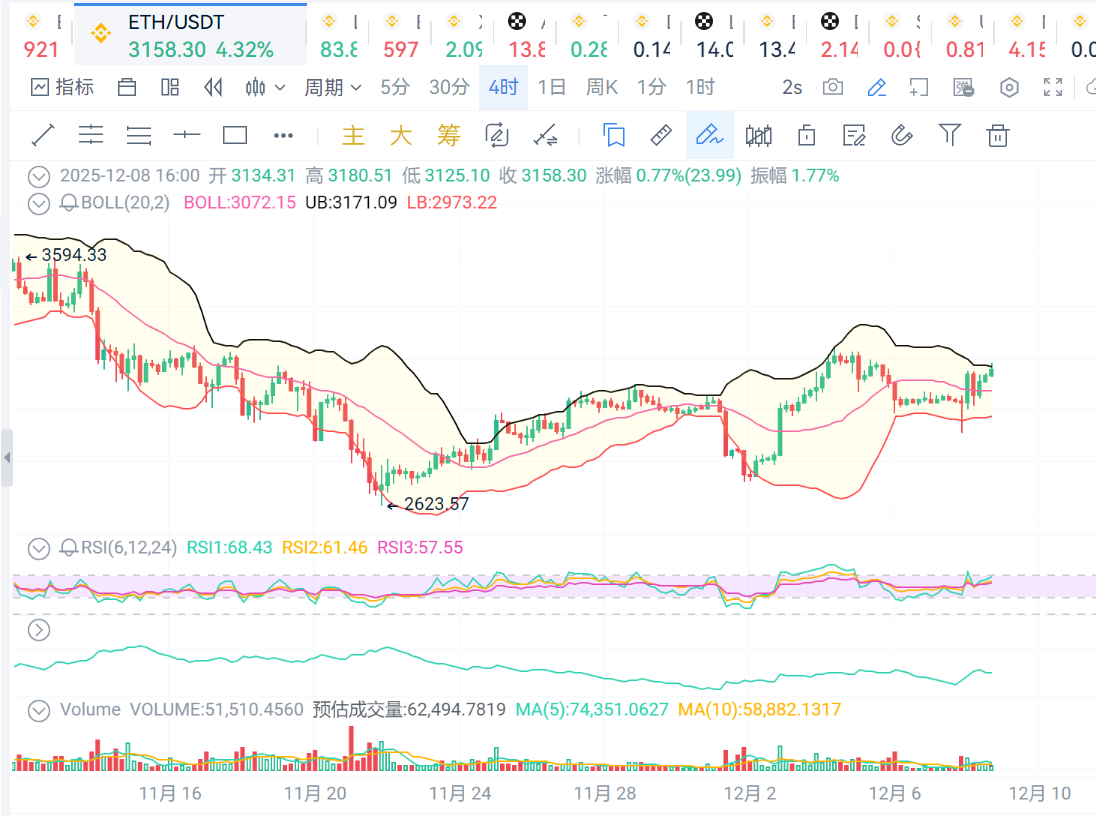Switch to the 30分 timeframe tab

click(x=449, y=88)
